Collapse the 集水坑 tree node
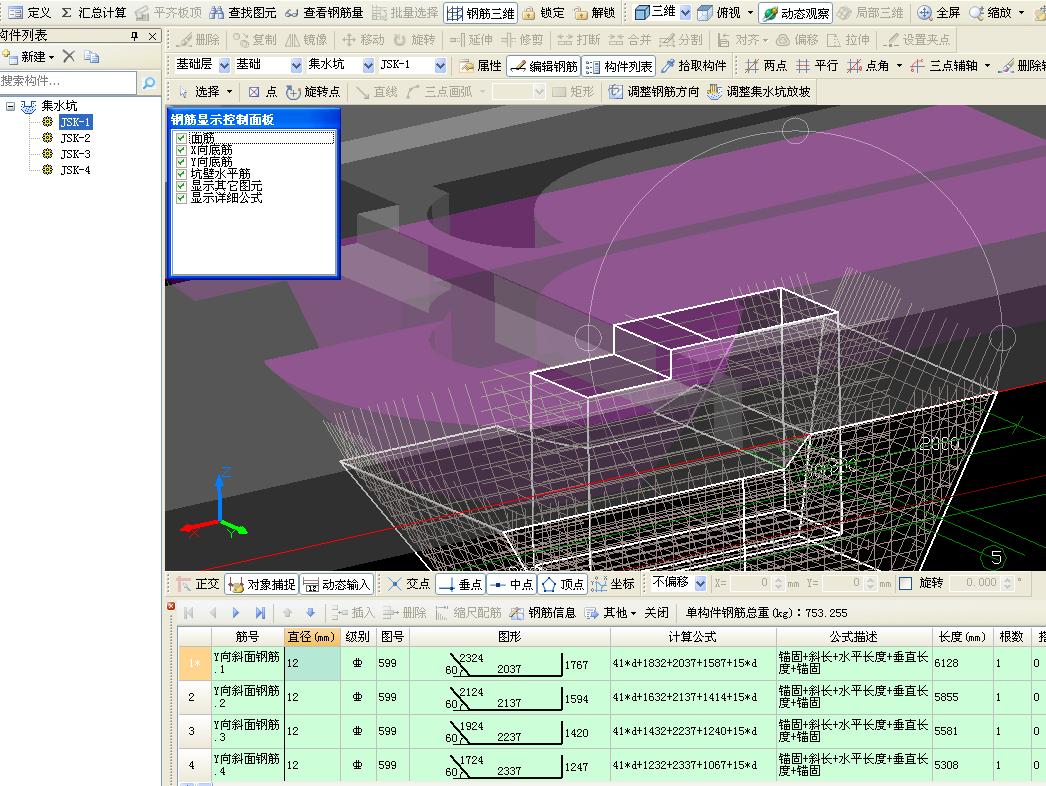The image size is (1046, 786). coord(11,106)
